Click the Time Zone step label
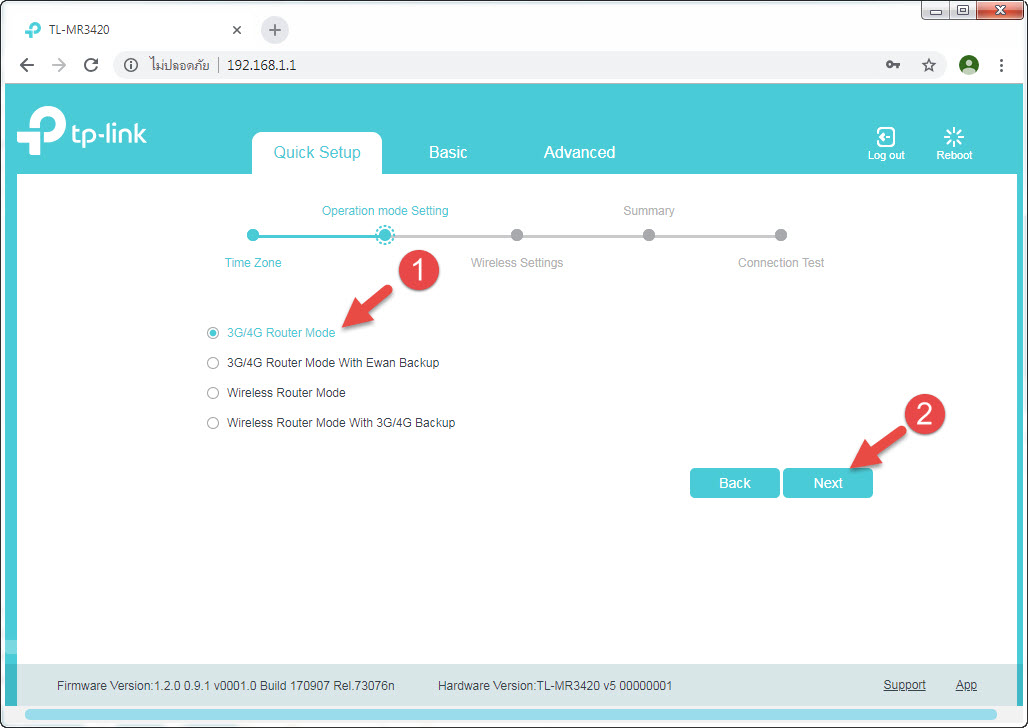Viewport: 1028px width, 728px height. pos(253,262)
